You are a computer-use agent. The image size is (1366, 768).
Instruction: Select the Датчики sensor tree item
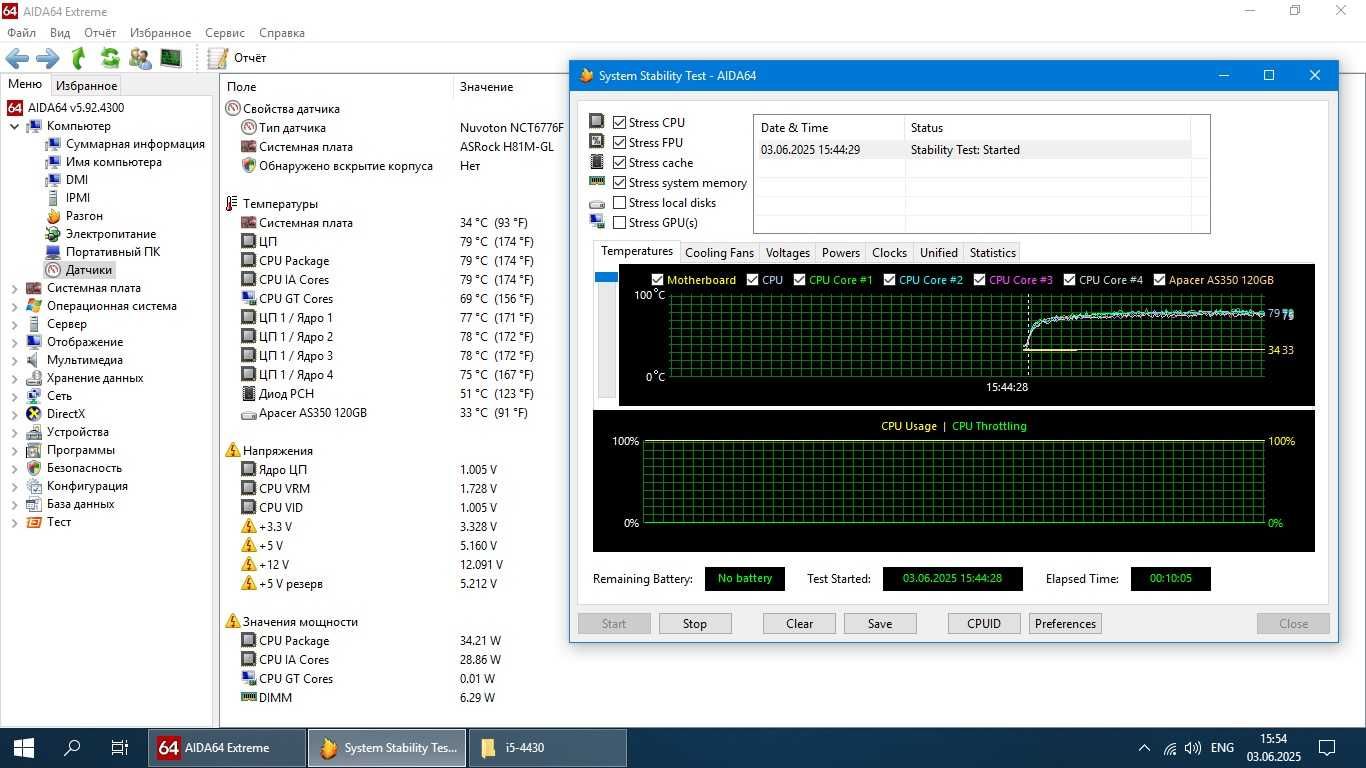tap(80, 270)
